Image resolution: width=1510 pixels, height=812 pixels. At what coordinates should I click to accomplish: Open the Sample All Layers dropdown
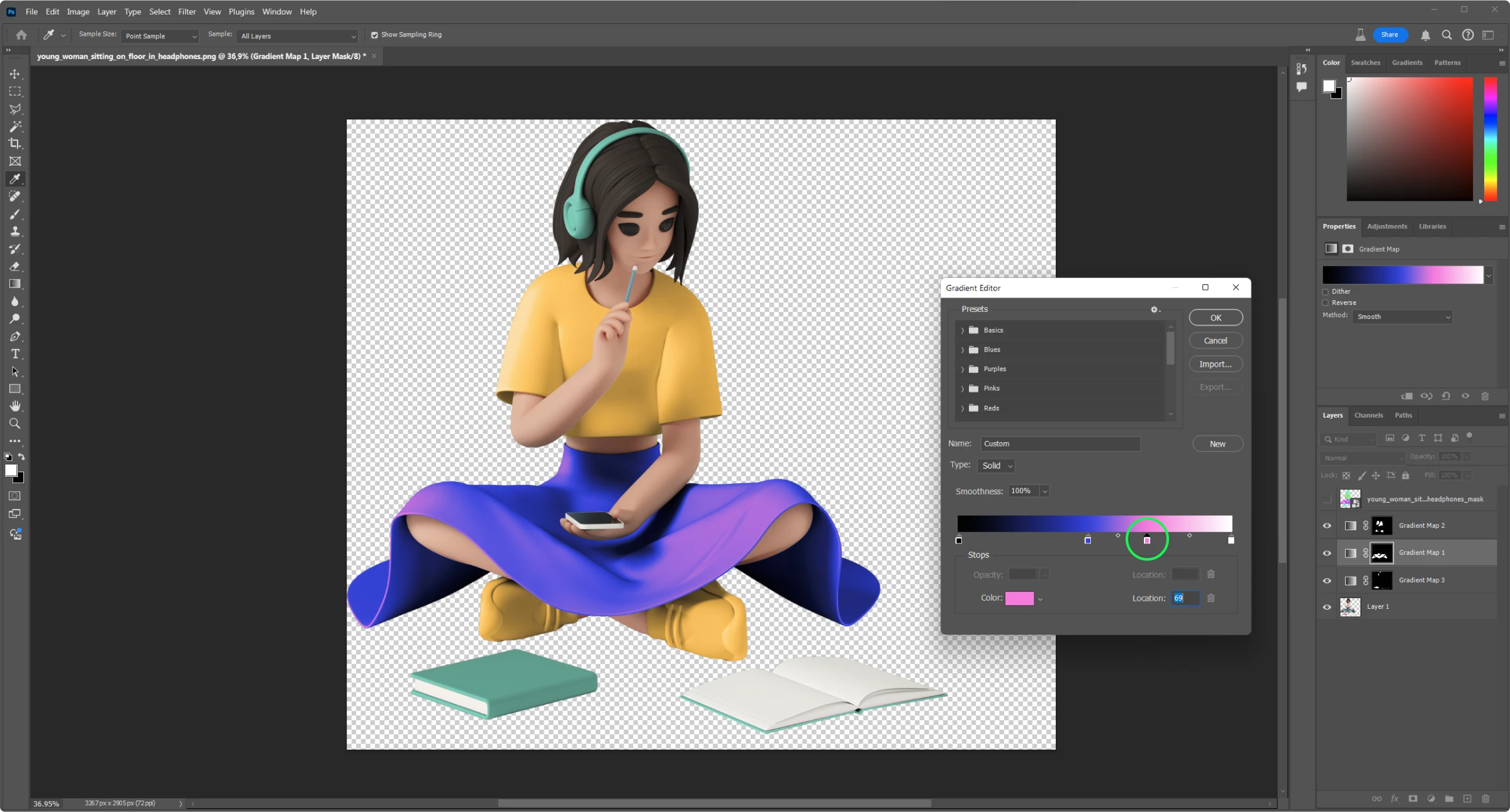pyautogui.click(x=297, y=36)
